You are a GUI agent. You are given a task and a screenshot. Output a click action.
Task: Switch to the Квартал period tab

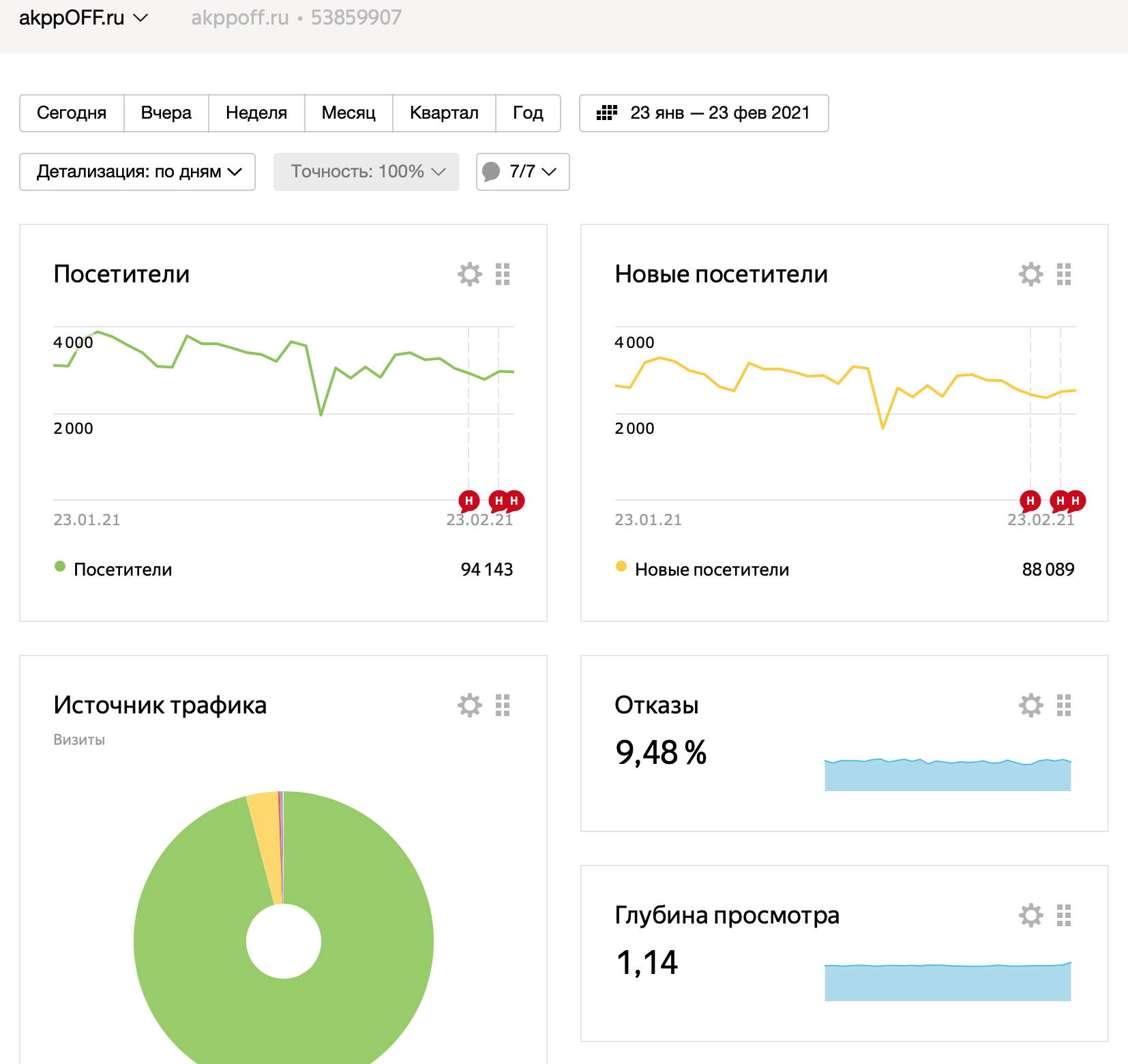click(x=444, y=113)
